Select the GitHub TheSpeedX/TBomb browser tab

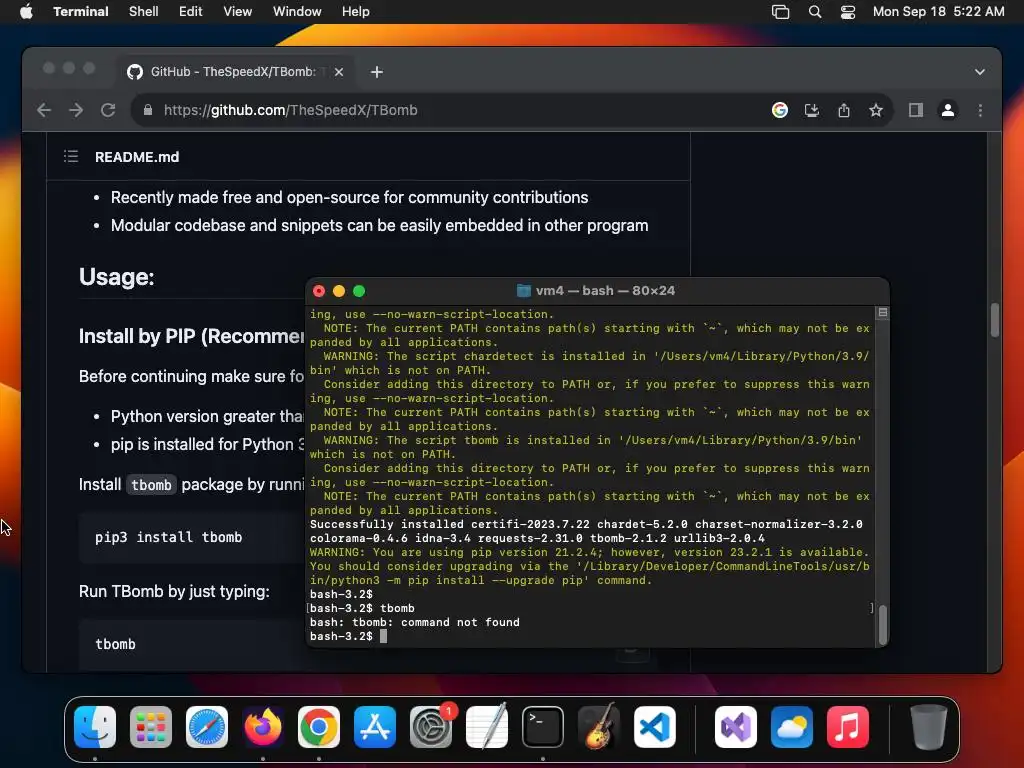(x=233, y=72)
